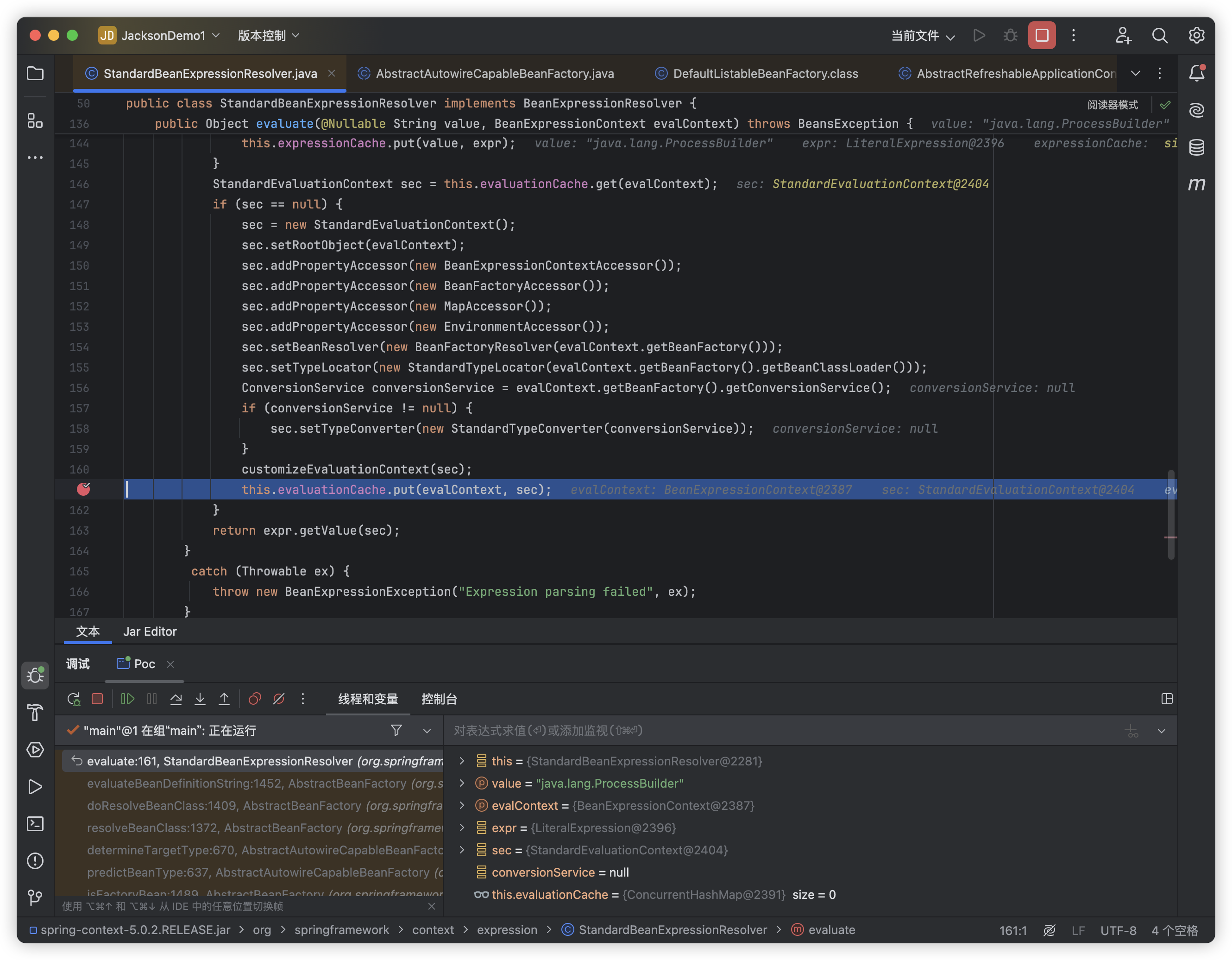1232x960 pixels.
Task: Click the inspections green checkmark
Action: click(x=1165, y=104)
